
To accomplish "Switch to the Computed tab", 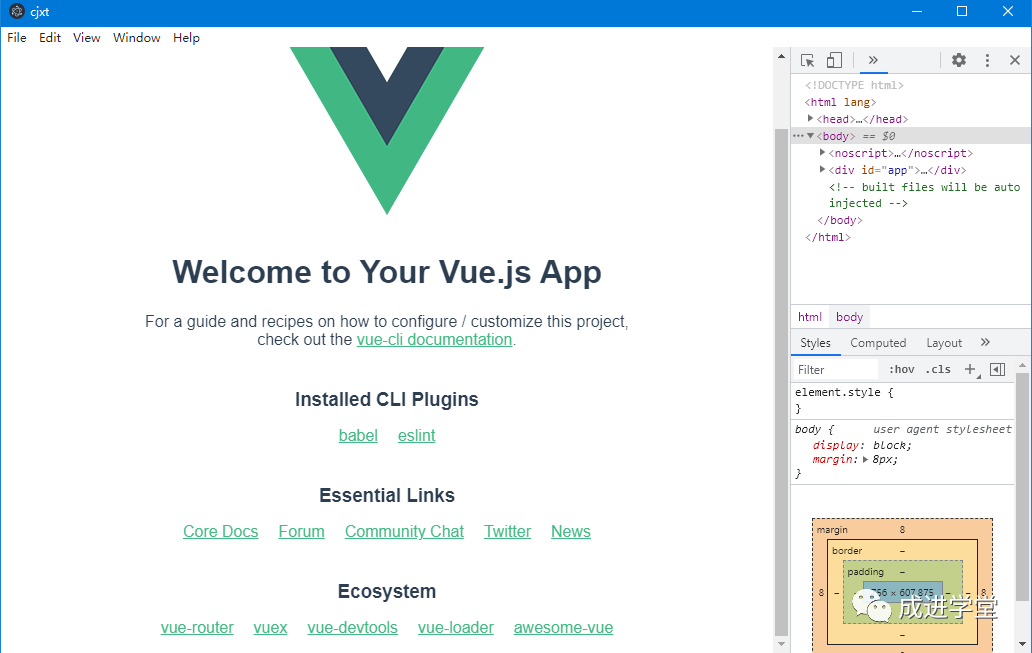I will pyautogui.click(x=878, y=343).
